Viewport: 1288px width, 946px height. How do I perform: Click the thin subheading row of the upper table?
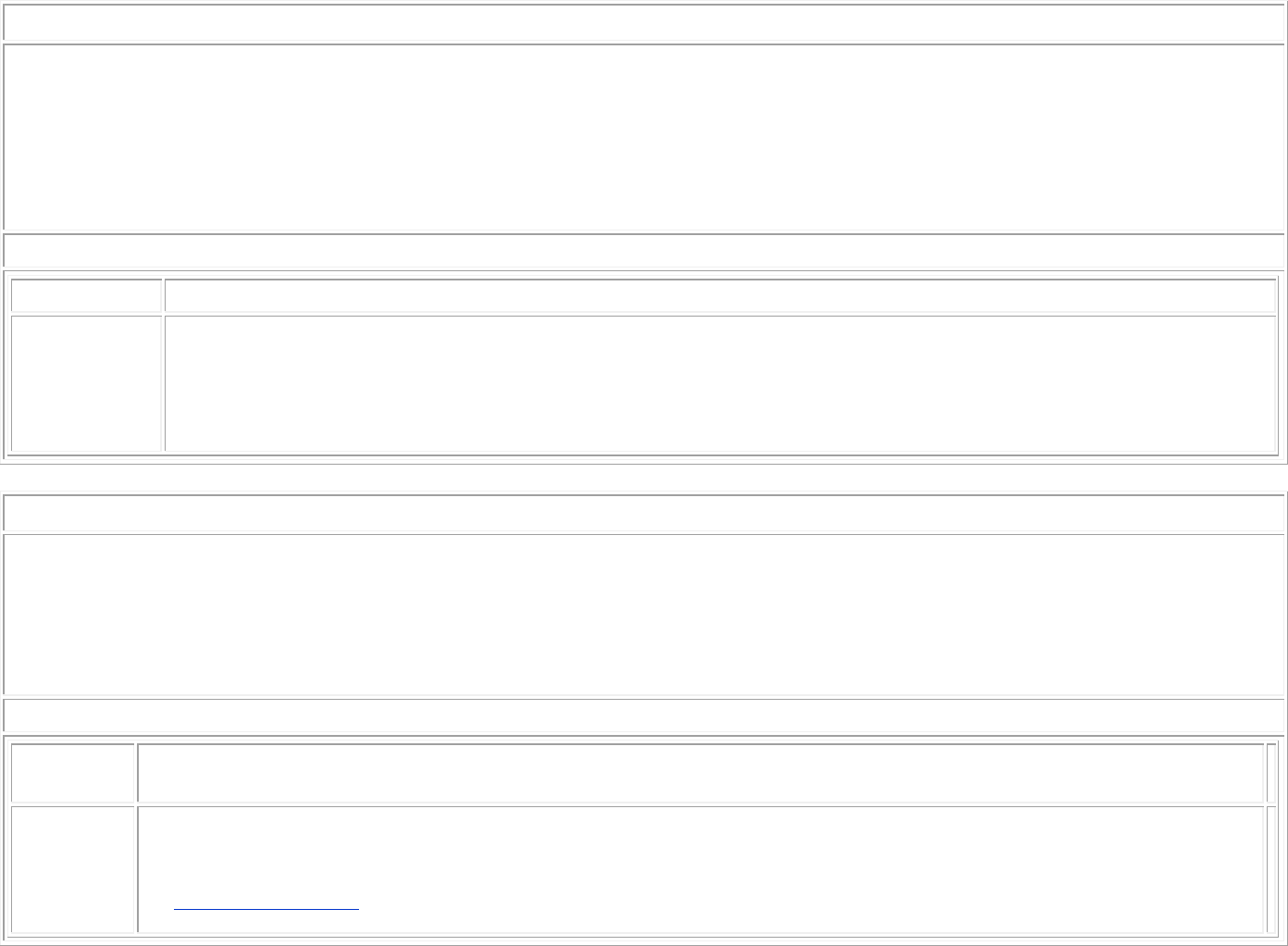(x=643, y=251)
